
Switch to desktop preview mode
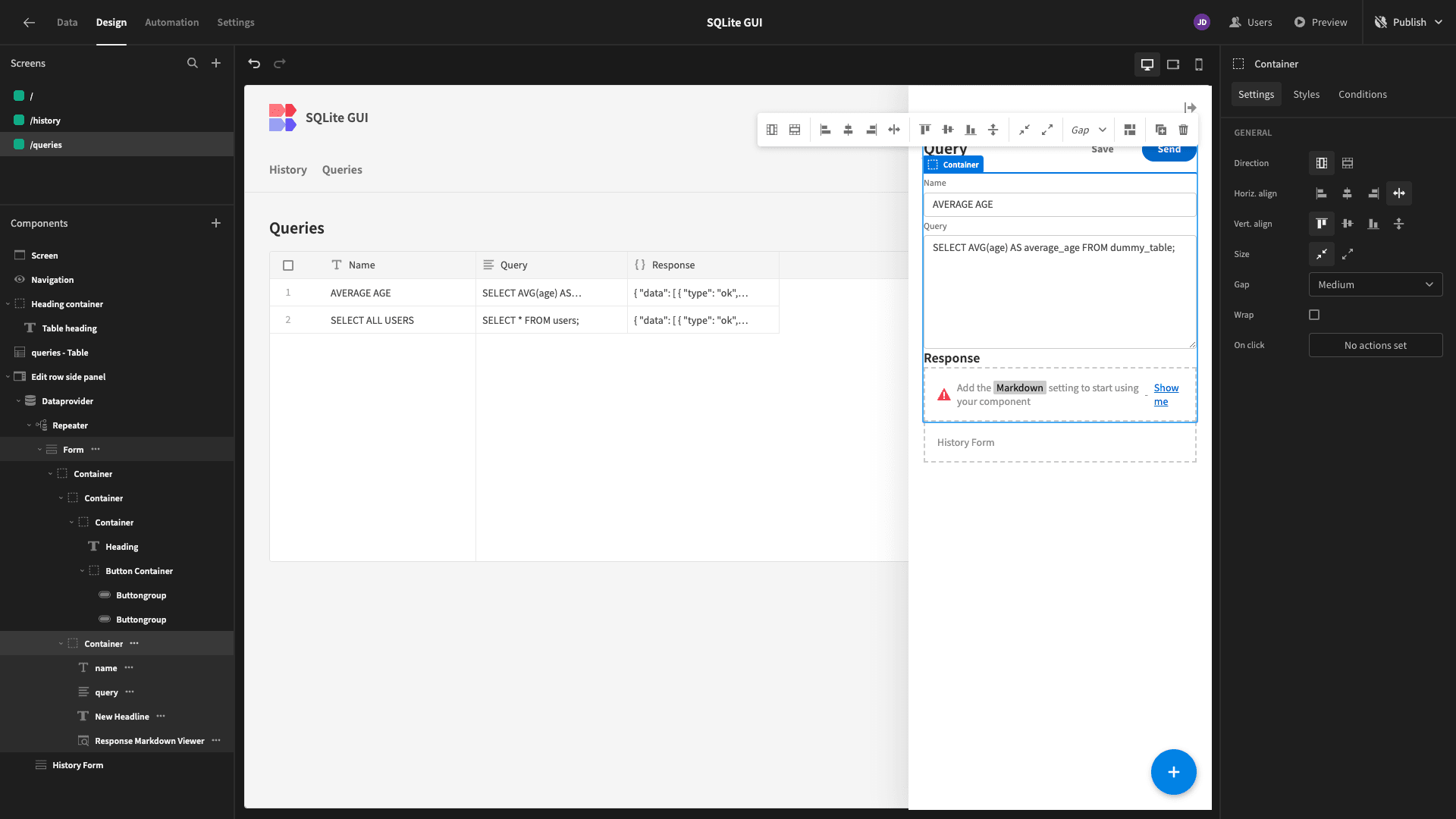point(1147,64)
